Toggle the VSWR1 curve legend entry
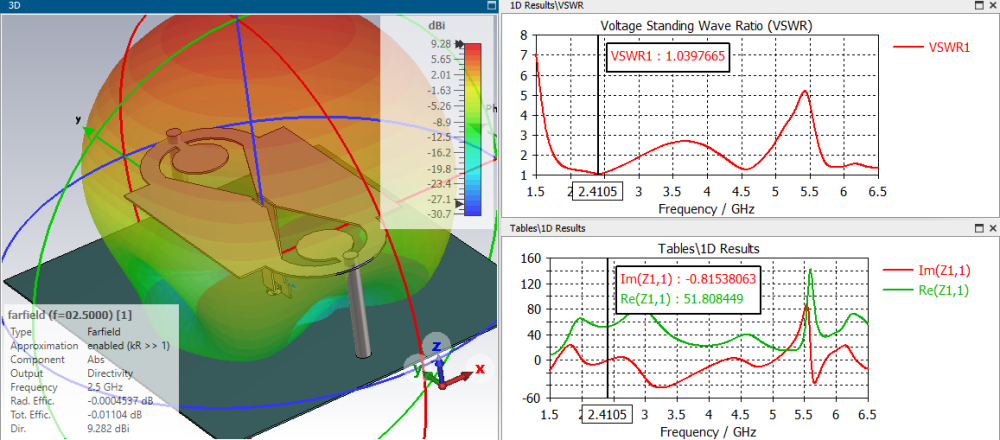Viewport: 1000px width, 440px height. coord(932,47)
